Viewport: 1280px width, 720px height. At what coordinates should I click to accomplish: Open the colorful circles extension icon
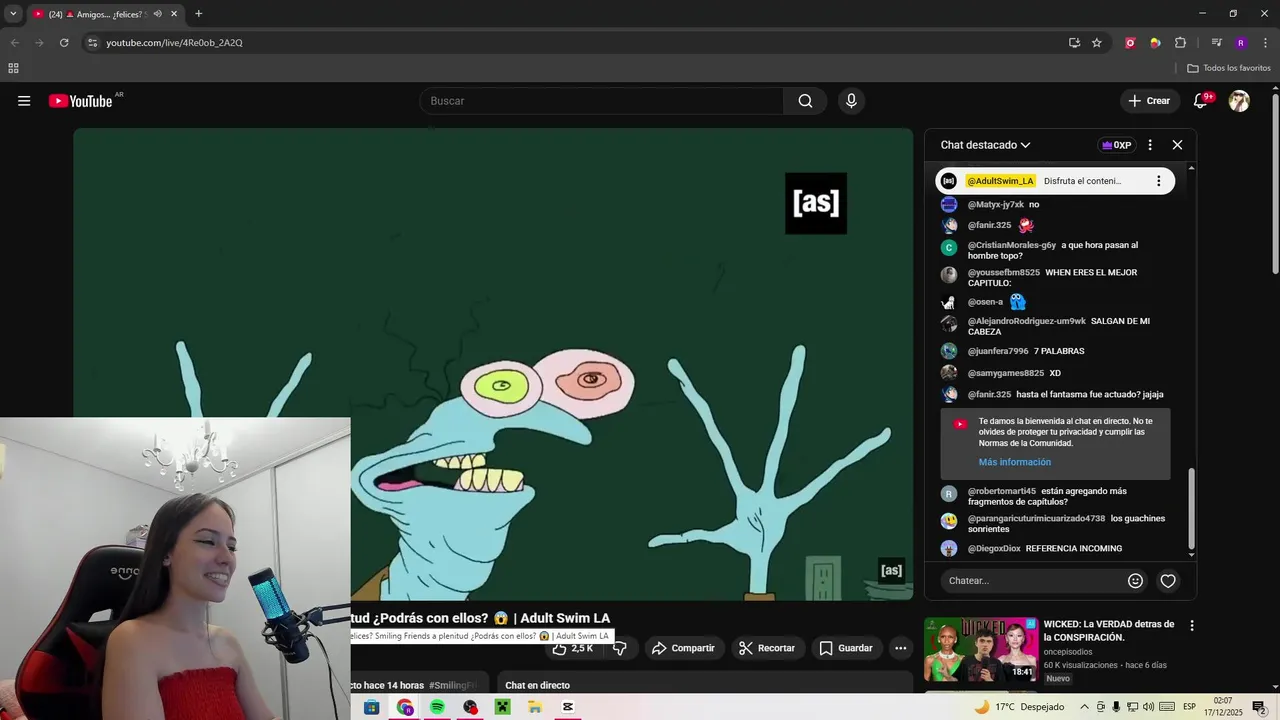[1155, 43]
